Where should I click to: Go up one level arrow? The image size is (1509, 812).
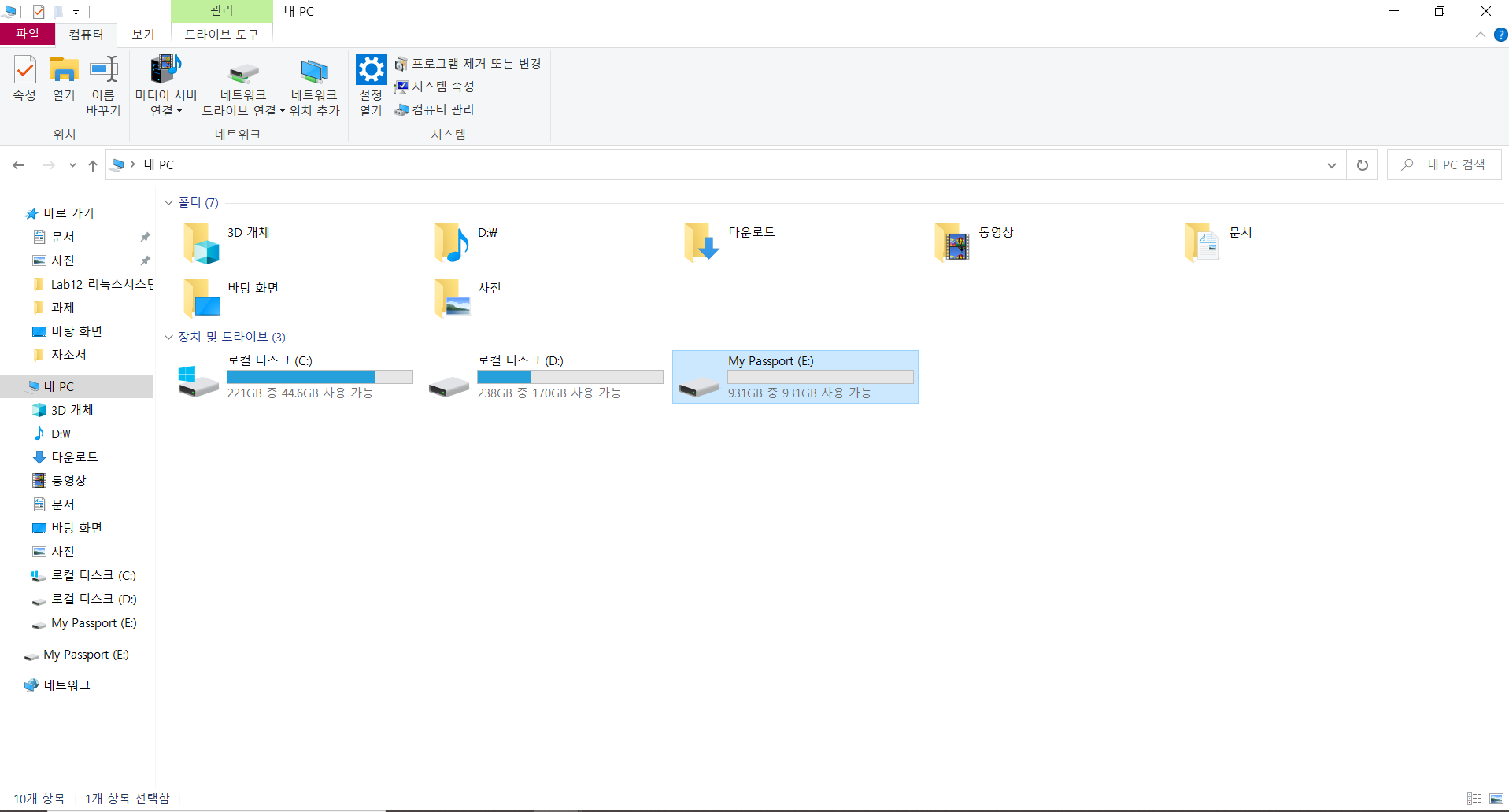coord(93,165)
